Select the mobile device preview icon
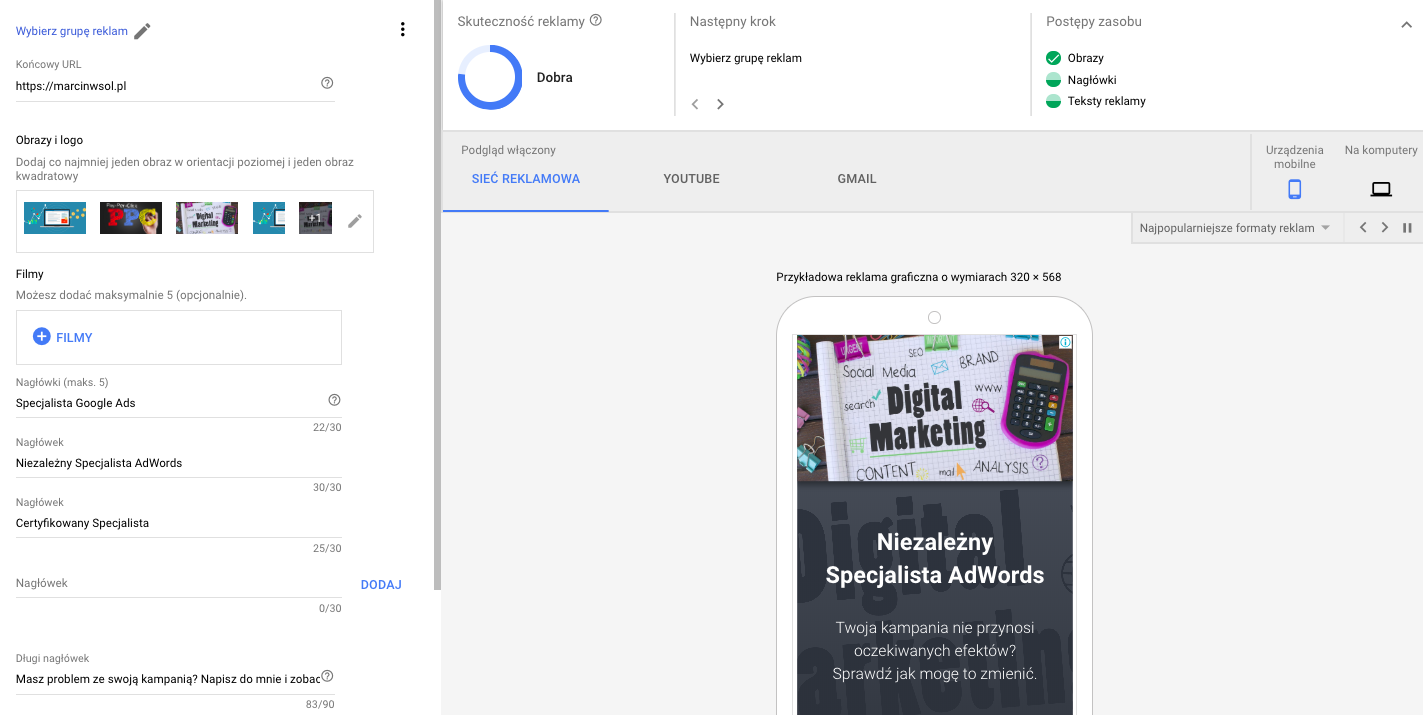The image size is (1423, 715). [1294, 189]
